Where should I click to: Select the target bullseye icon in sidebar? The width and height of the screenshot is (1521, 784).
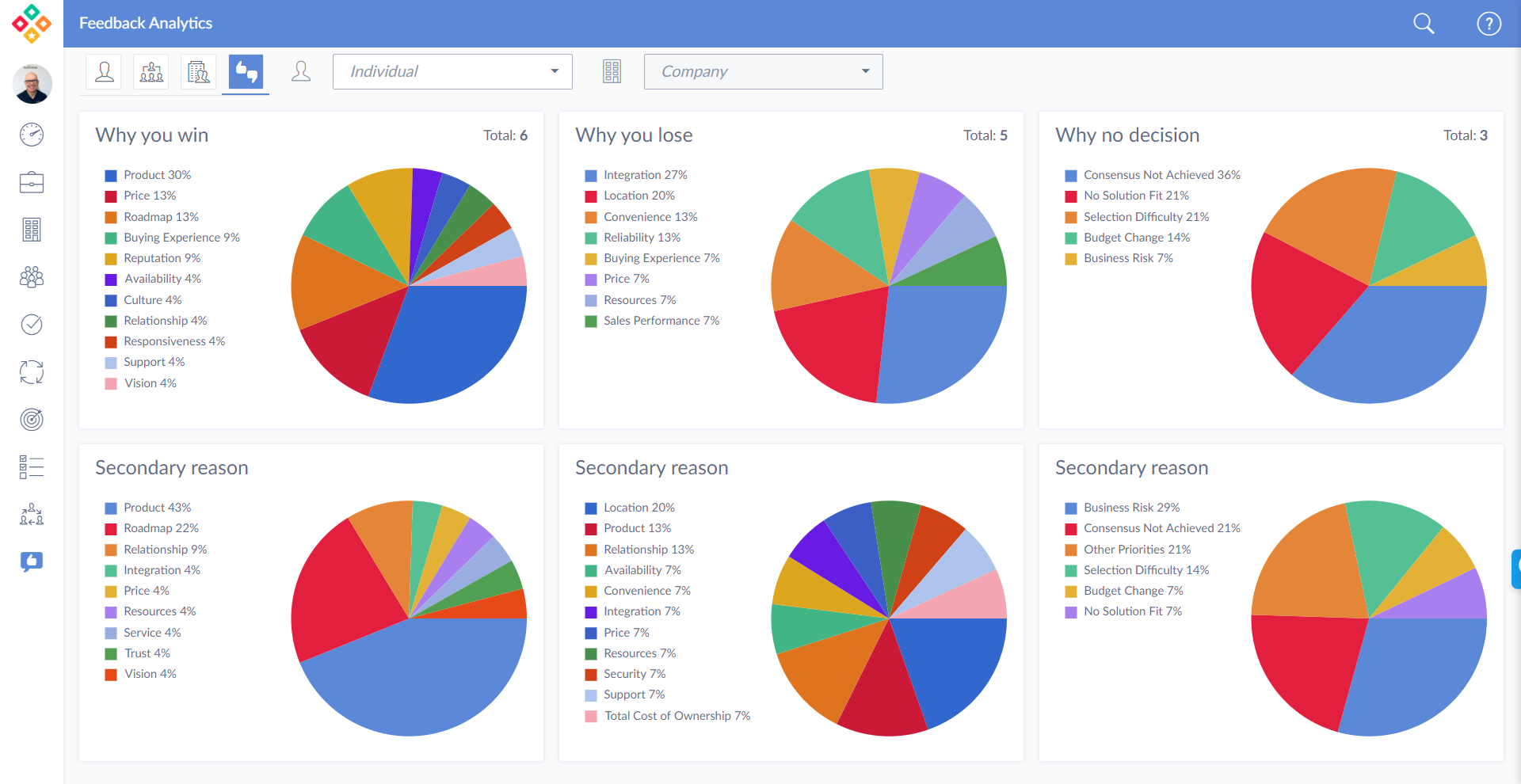pyautogui.click(x=32, y=420)
